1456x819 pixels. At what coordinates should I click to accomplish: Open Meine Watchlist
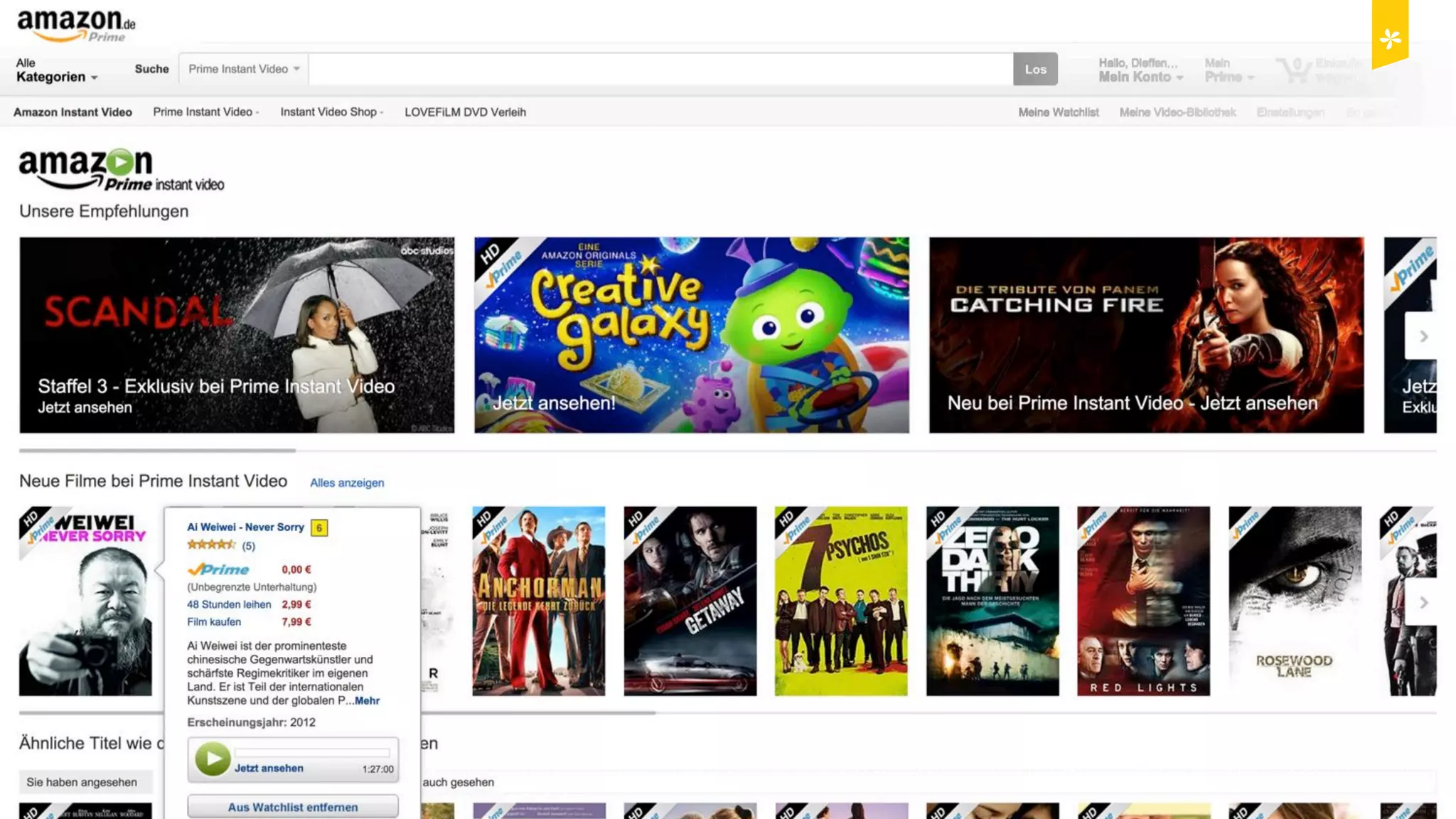[1058, 112]
